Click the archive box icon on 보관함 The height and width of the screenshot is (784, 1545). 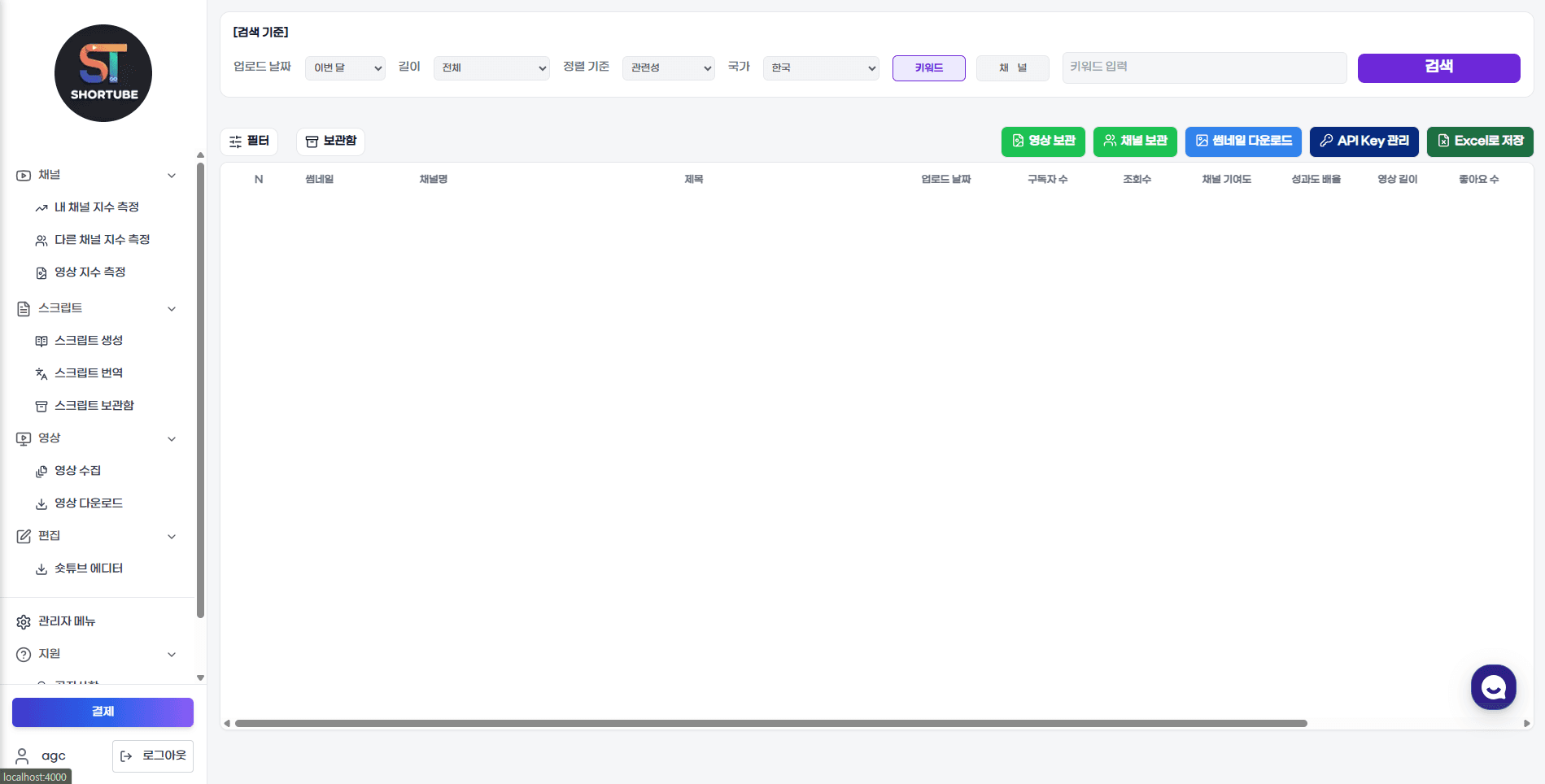(x=312, y=142)
